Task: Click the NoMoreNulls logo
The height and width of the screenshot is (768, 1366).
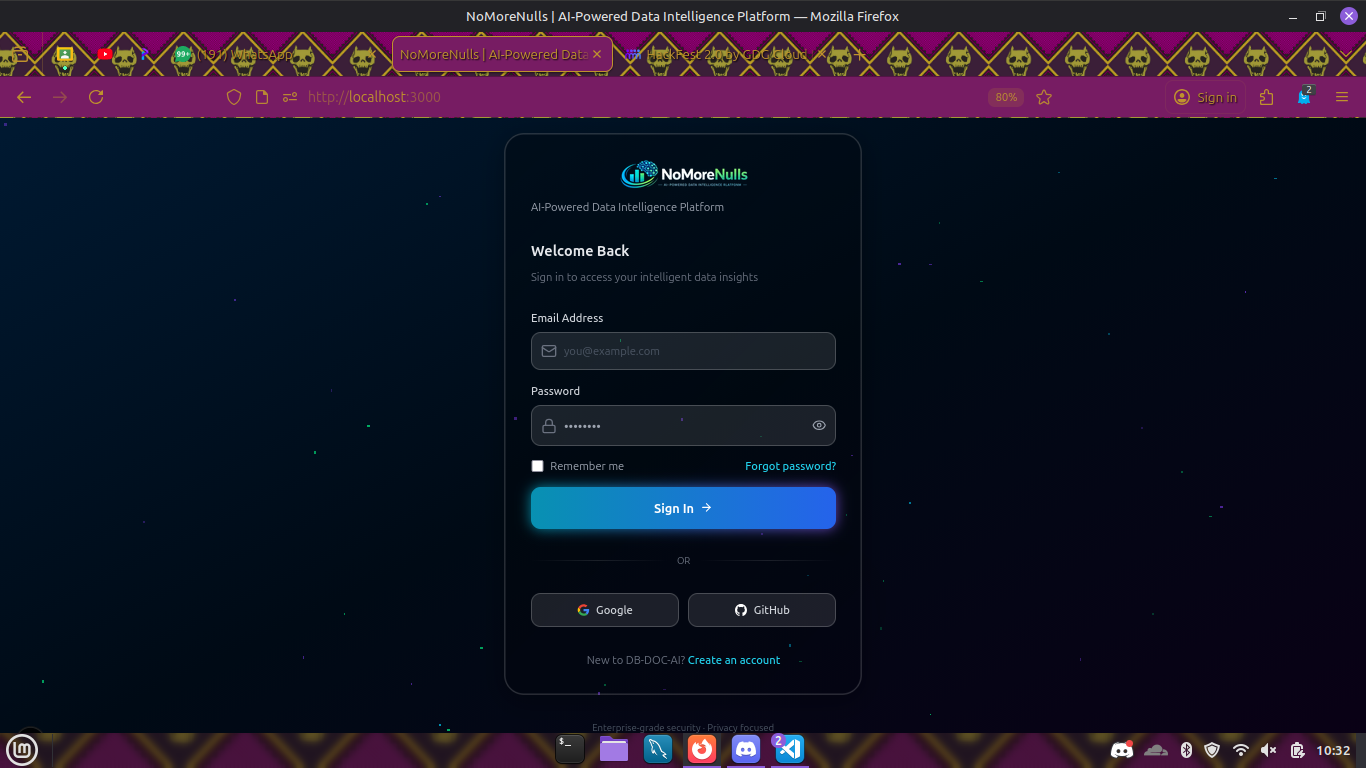Action: click(683, 175)
